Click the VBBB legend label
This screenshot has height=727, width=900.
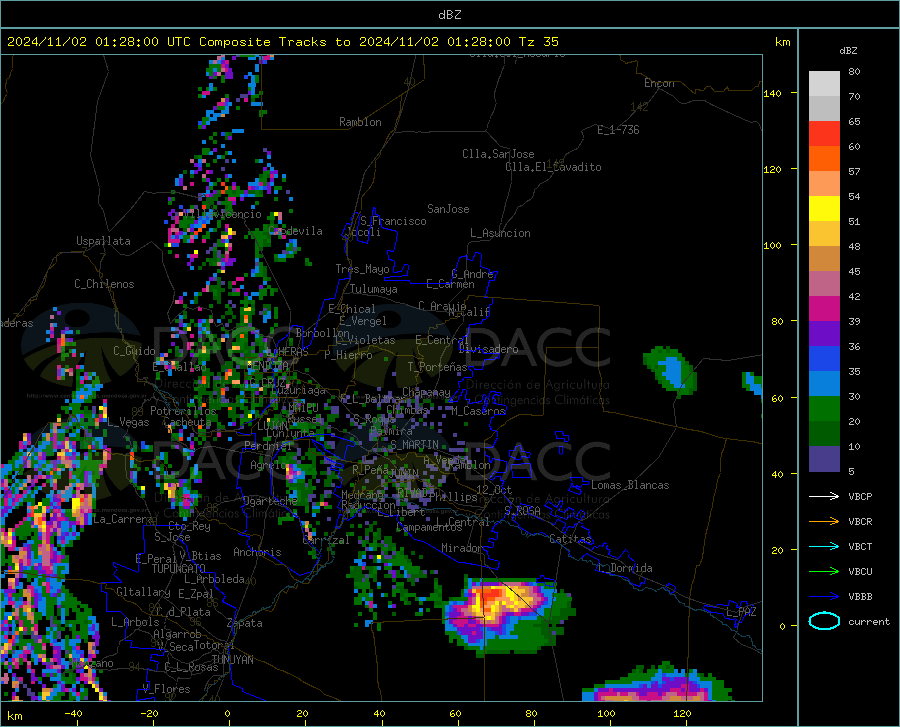coord(860,597)
